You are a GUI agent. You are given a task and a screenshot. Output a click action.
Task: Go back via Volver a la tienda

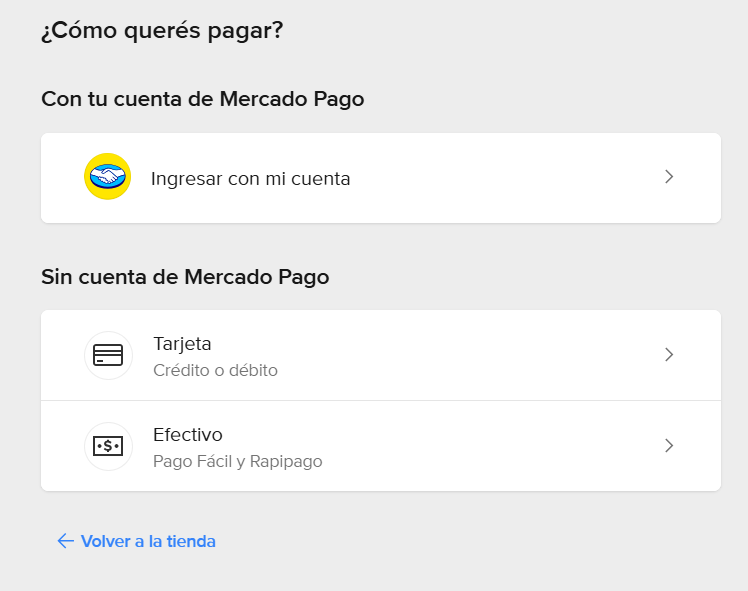[x=148, y=541]
